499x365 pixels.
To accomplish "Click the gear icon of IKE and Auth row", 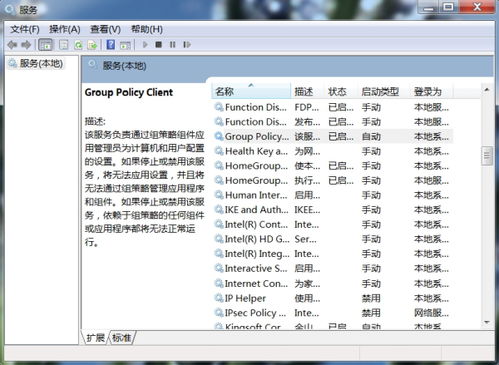I will 219,210.
